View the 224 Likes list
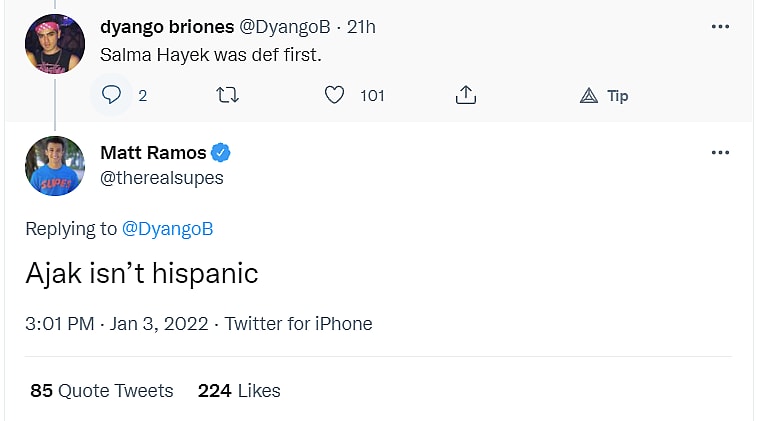 tap(239, 391)
